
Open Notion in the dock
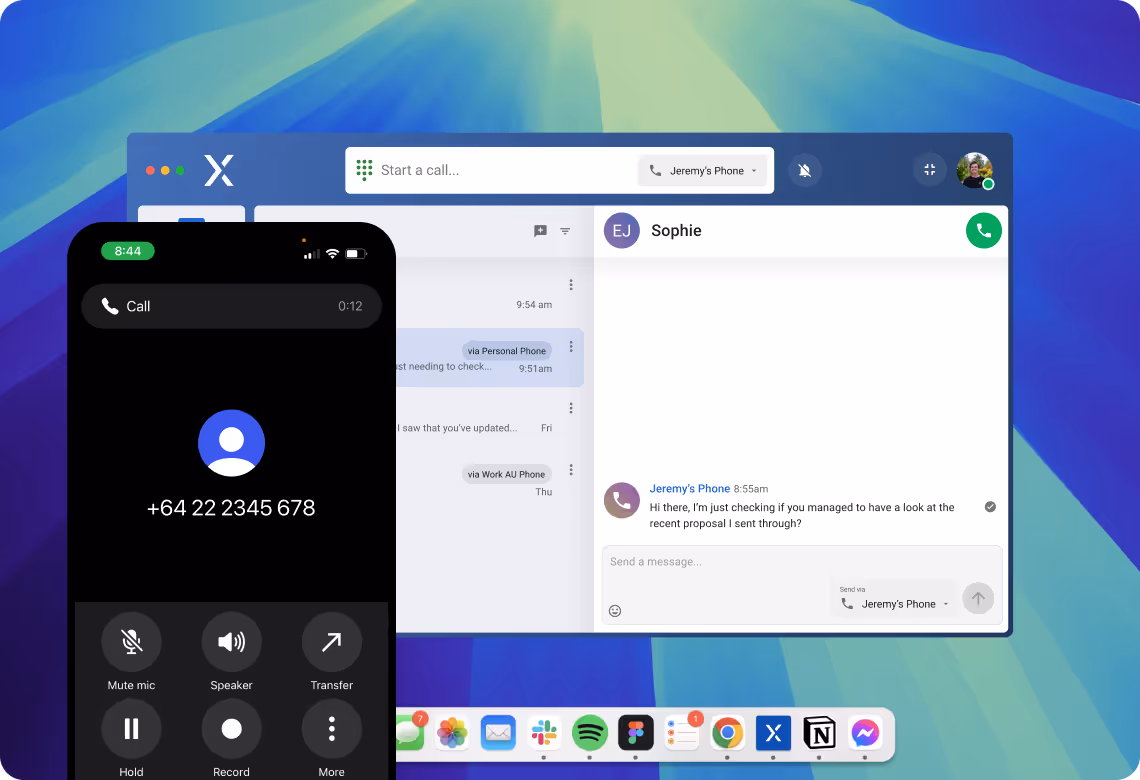click(819, 733)
